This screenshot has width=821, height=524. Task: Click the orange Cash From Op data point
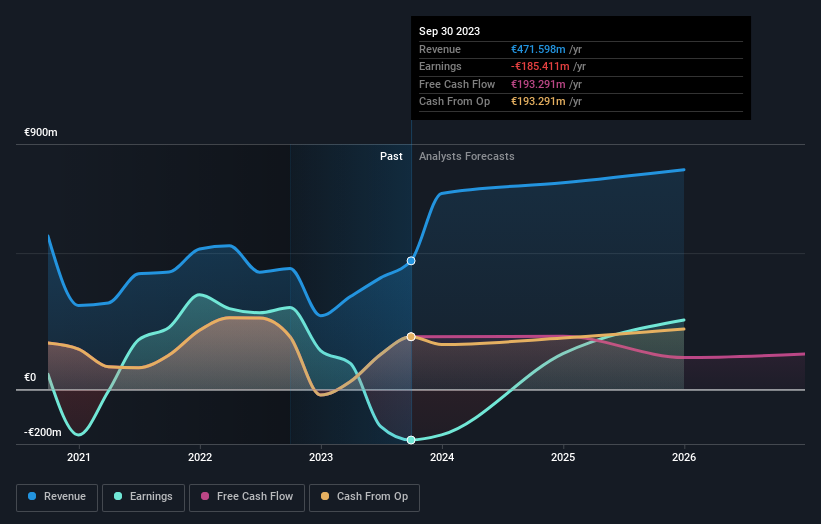tap(411, 337)
